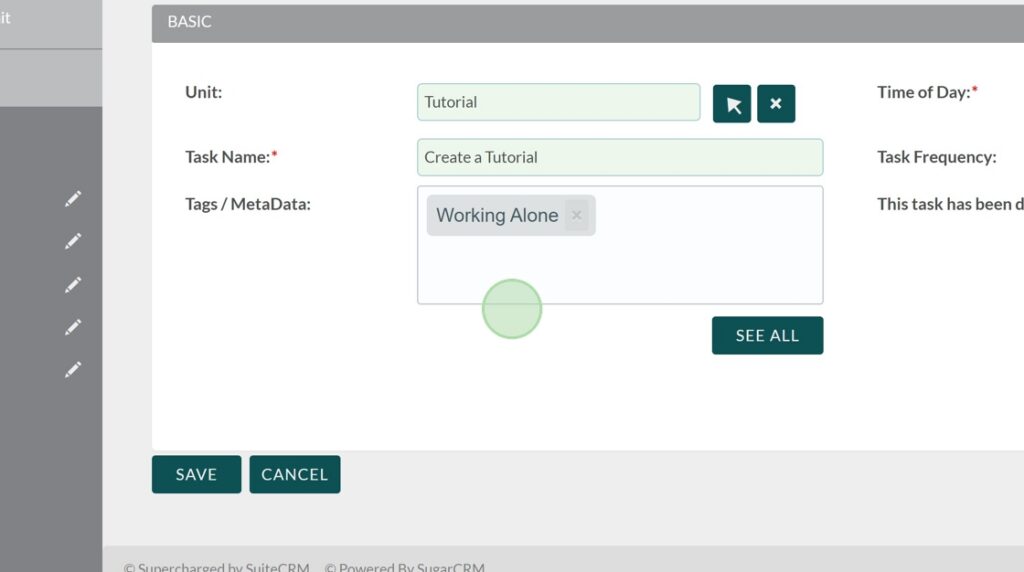1024x572 pixels.
Task: Click the third pencil edit icon in sidebar
Action: click(x=73, y=285)
